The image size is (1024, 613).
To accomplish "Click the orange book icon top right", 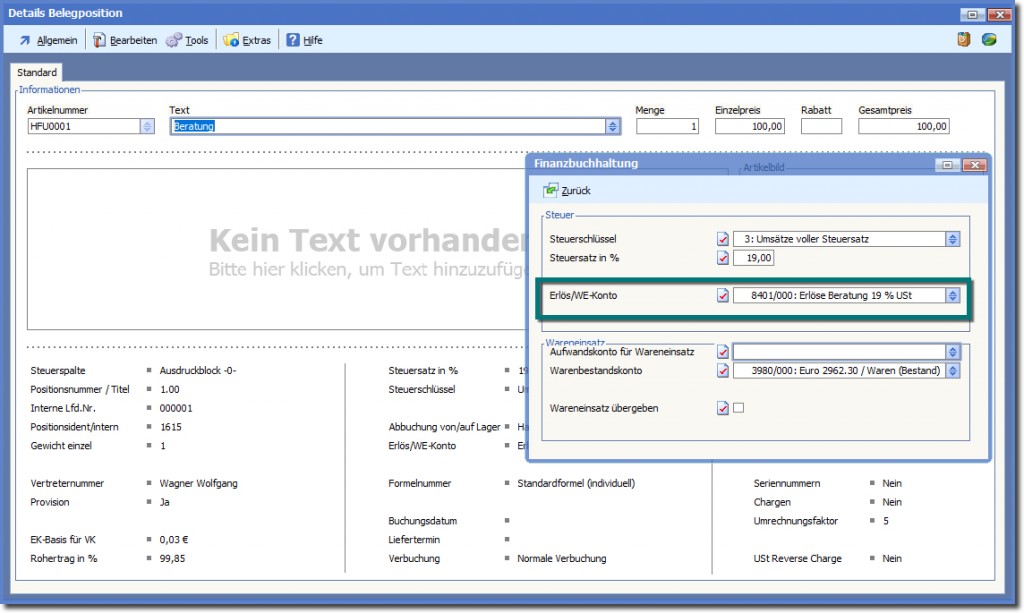I will coord(964,40).
